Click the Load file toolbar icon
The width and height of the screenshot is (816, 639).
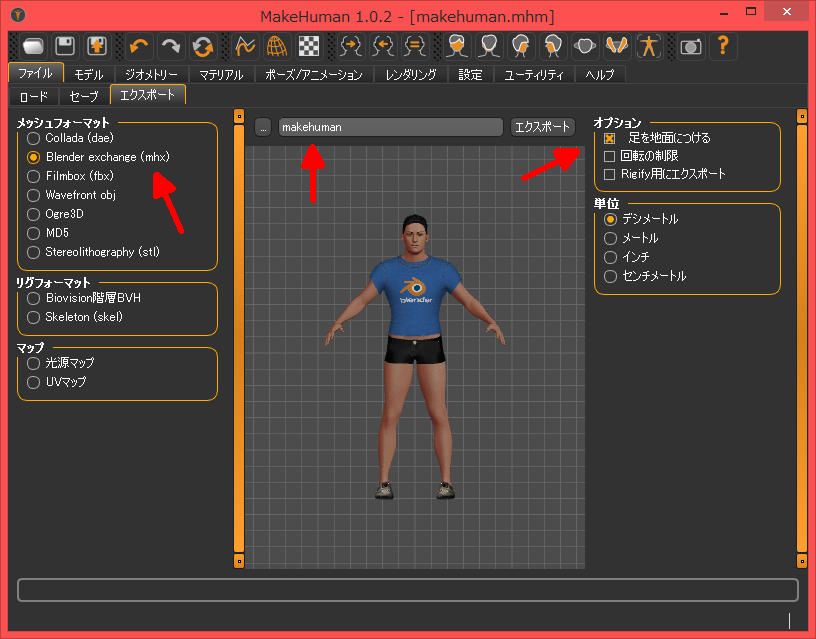click(33, 46)
